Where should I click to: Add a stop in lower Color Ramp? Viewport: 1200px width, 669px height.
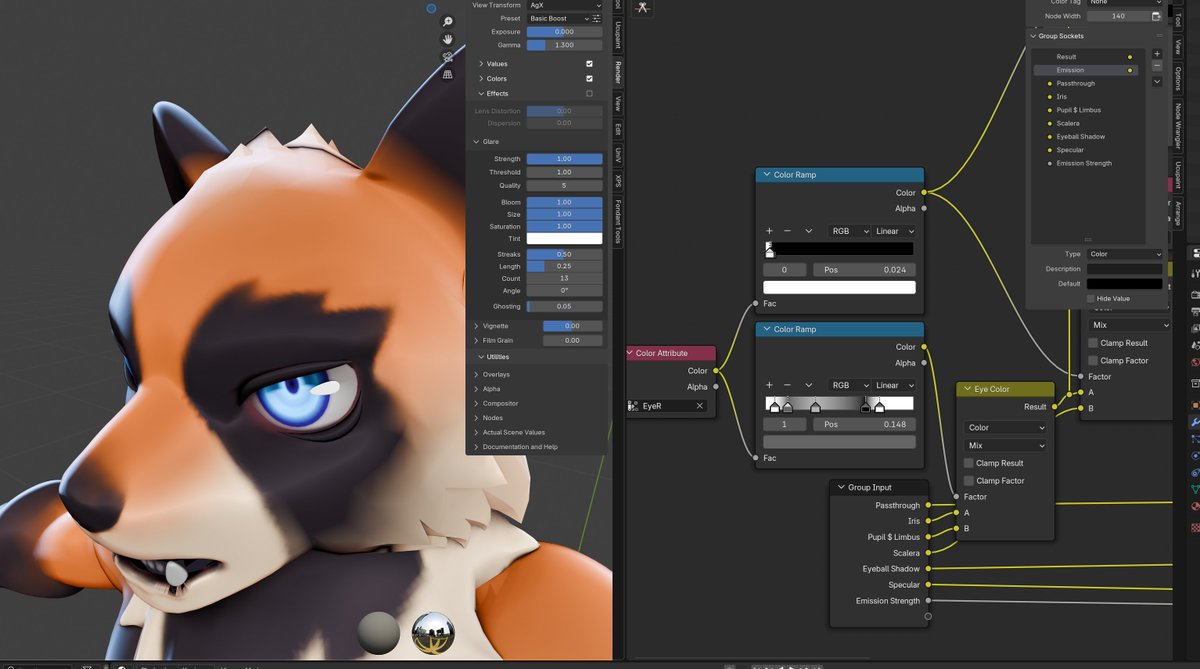(x=769, y=385)
